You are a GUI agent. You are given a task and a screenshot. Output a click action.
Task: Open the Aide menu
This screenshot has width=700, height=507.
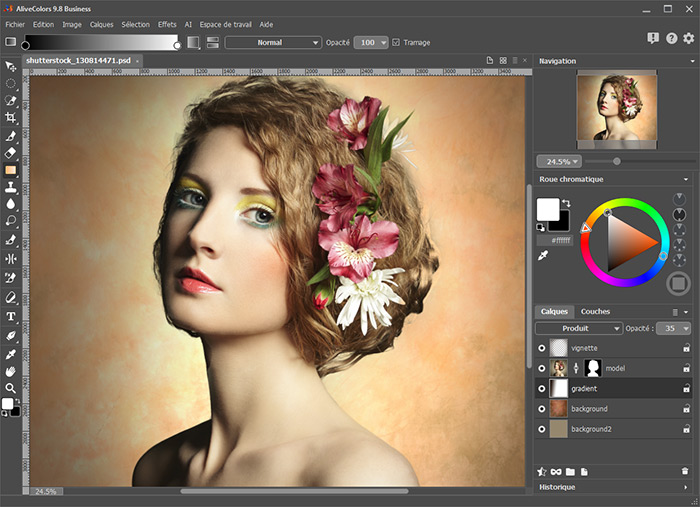[x=267, y=25]
